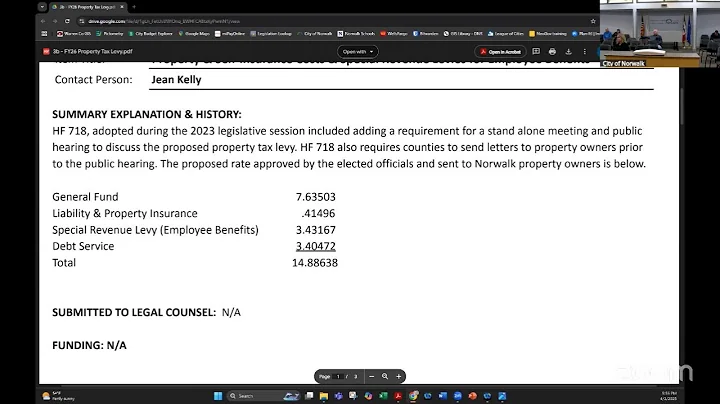
Task: Click the browser forward arrow
Action: 55,21
